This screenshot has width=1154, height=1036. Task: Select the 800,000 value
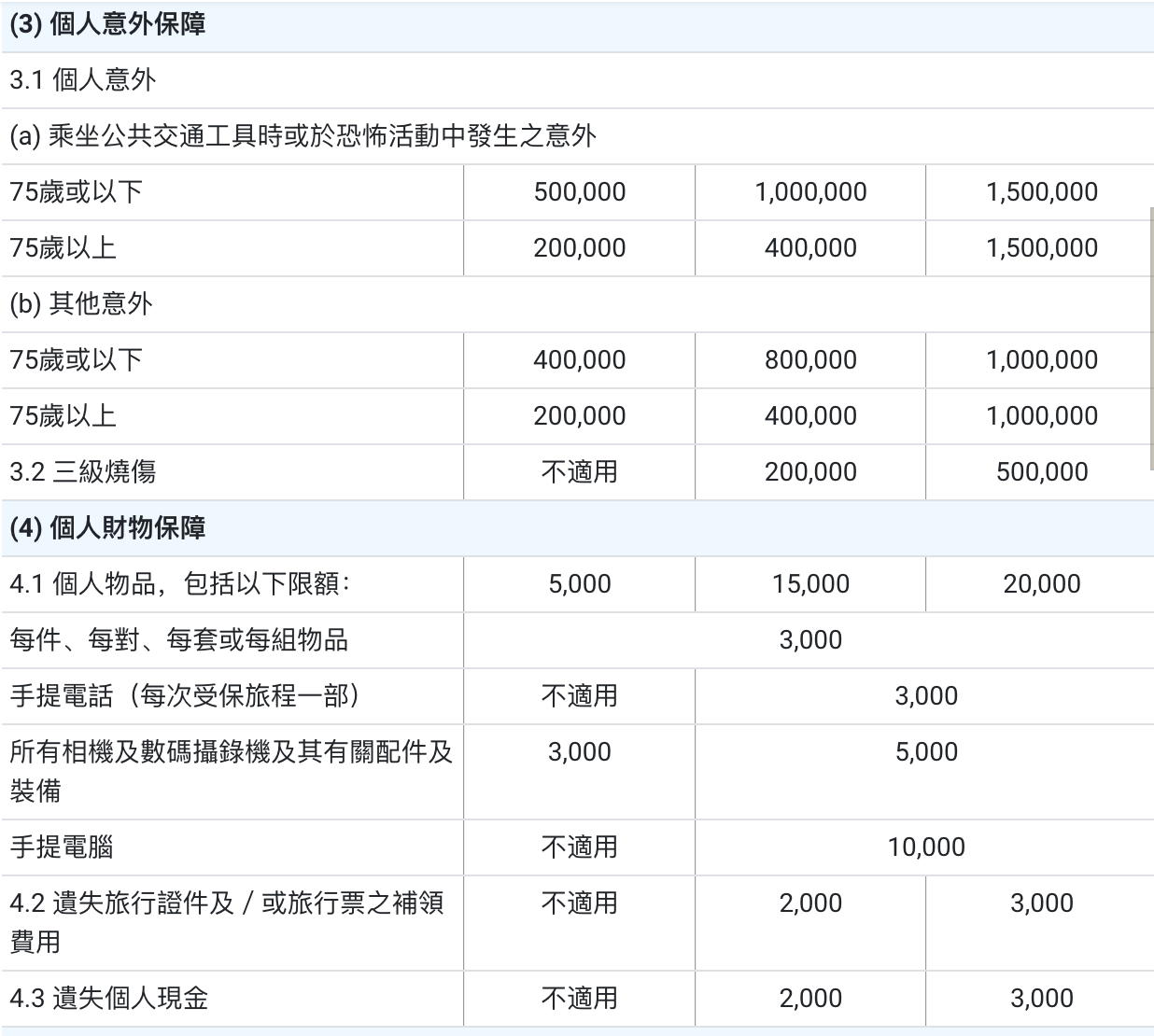tap(810, 360)
